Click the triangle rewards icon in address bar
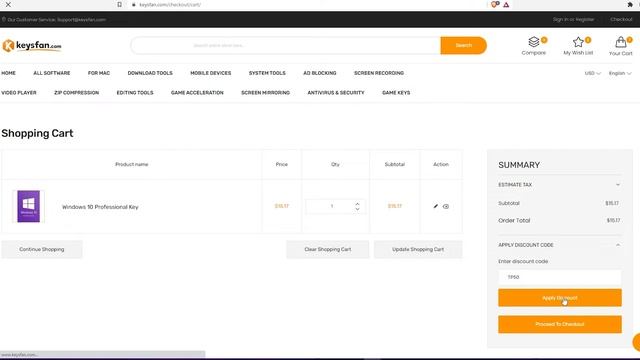640x360 pixels. coord(506,5)
